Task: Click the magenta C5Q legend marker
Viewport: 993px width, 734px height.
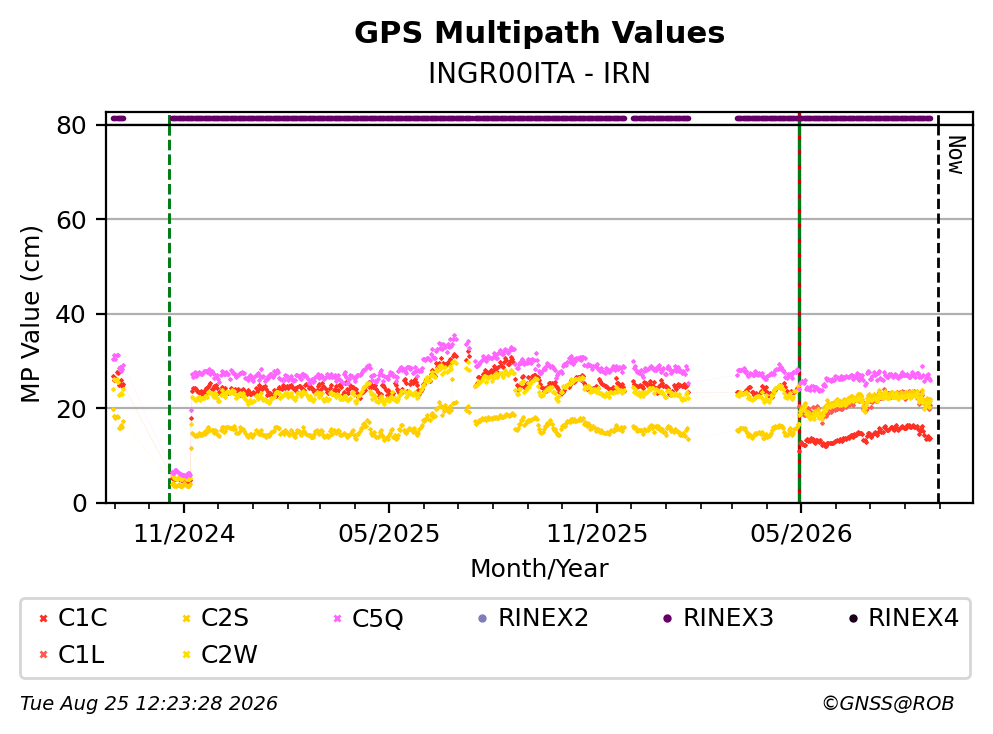Action: coord(338,619)
